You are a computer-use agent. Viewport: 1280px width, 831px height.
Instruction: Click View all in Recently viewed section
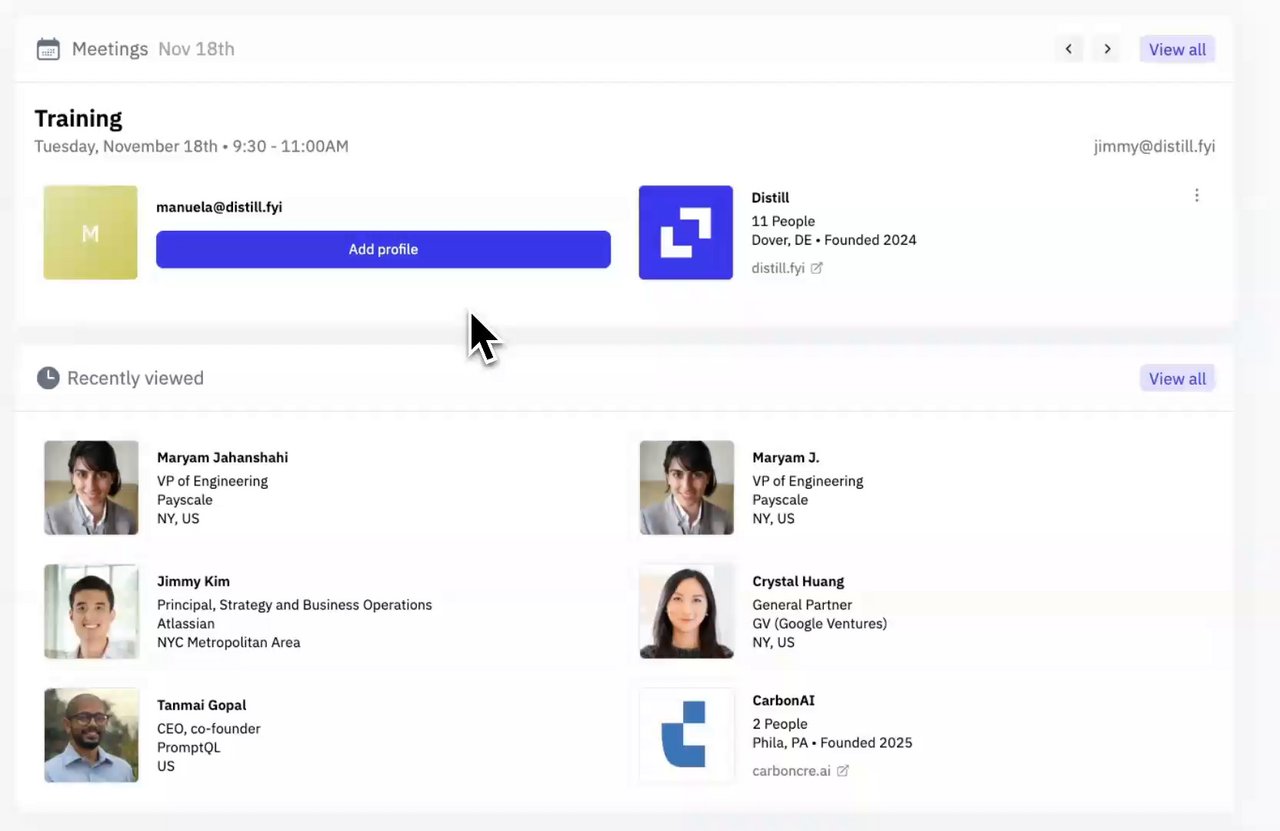pos(1177,378)
